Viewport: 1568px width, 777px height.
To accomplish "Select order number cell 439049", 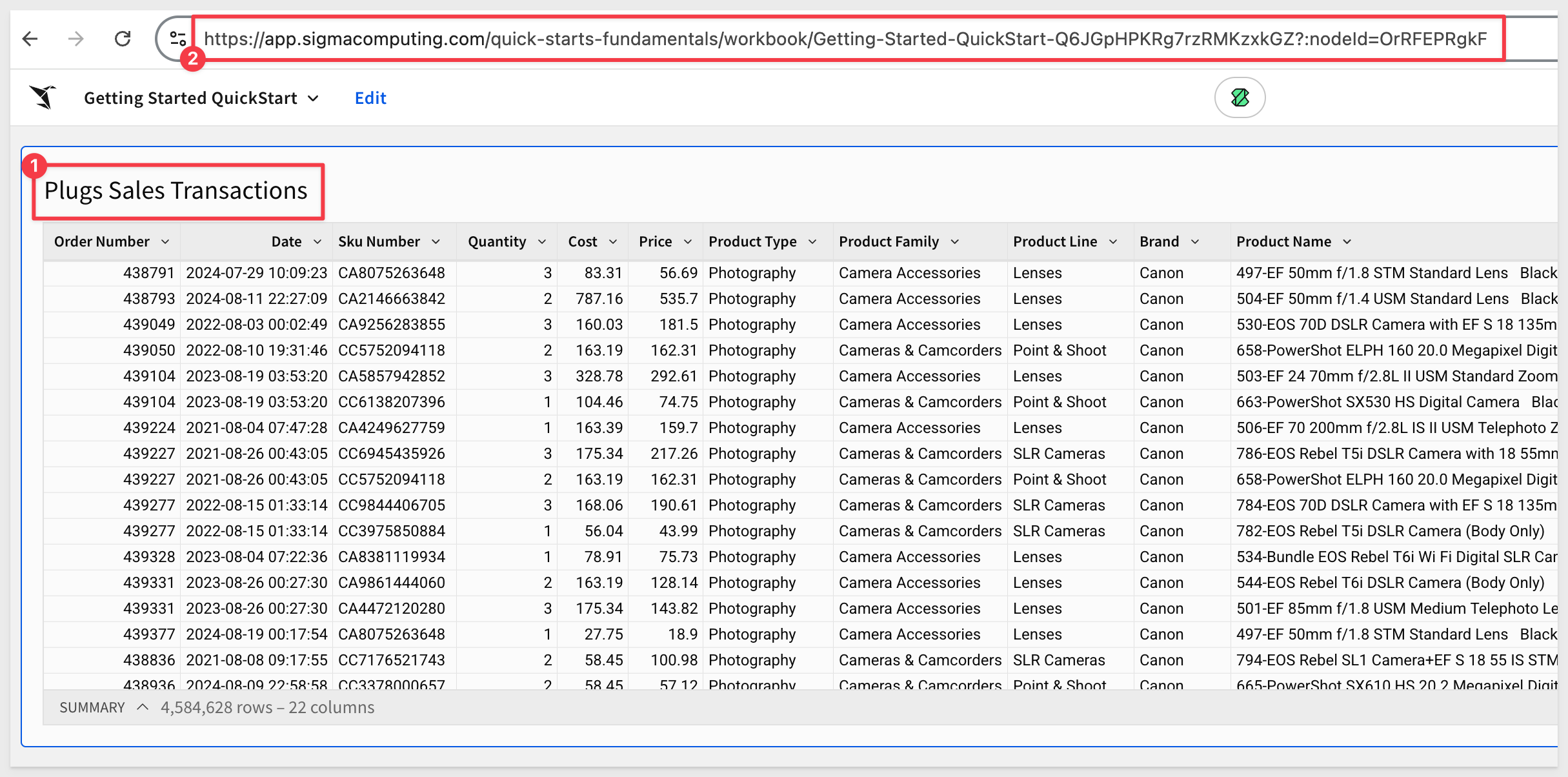I will point(149,325).
